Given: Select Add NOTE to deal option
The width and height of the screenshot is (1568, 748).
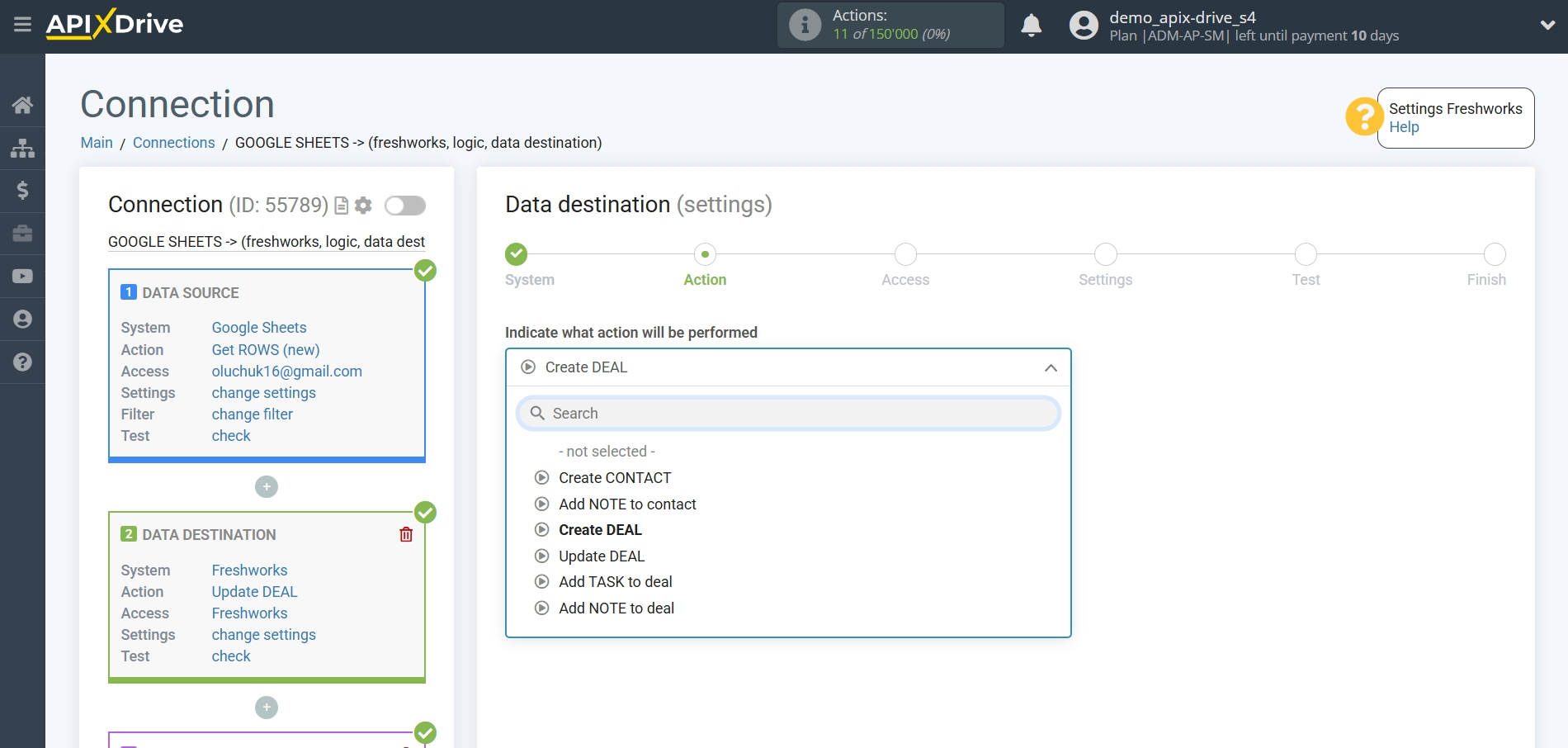Looking at the screenshot, I should (x=616, y=608).
